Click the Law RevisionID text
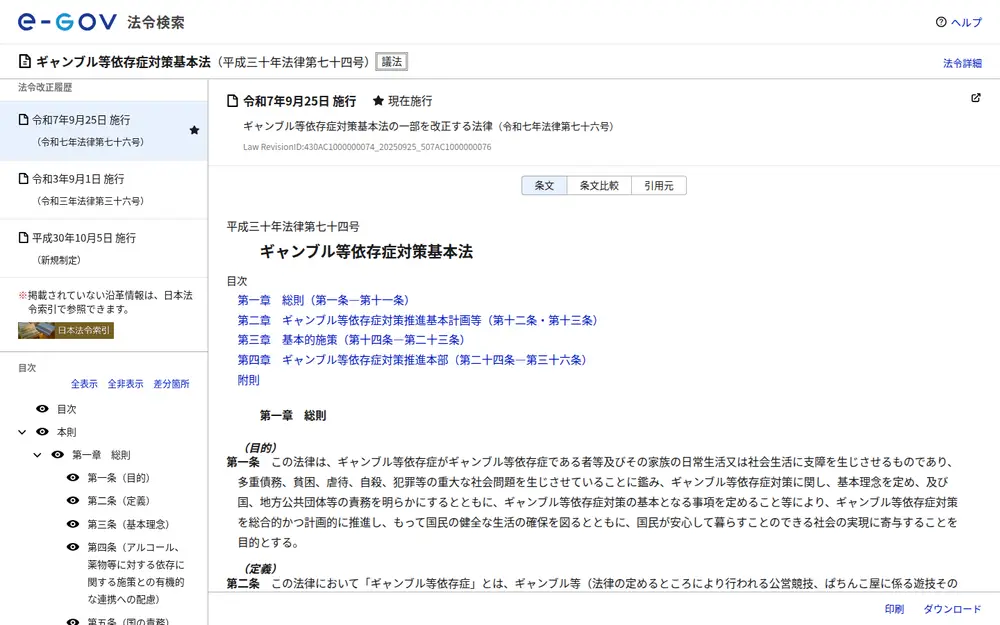 tap(367, 147)
